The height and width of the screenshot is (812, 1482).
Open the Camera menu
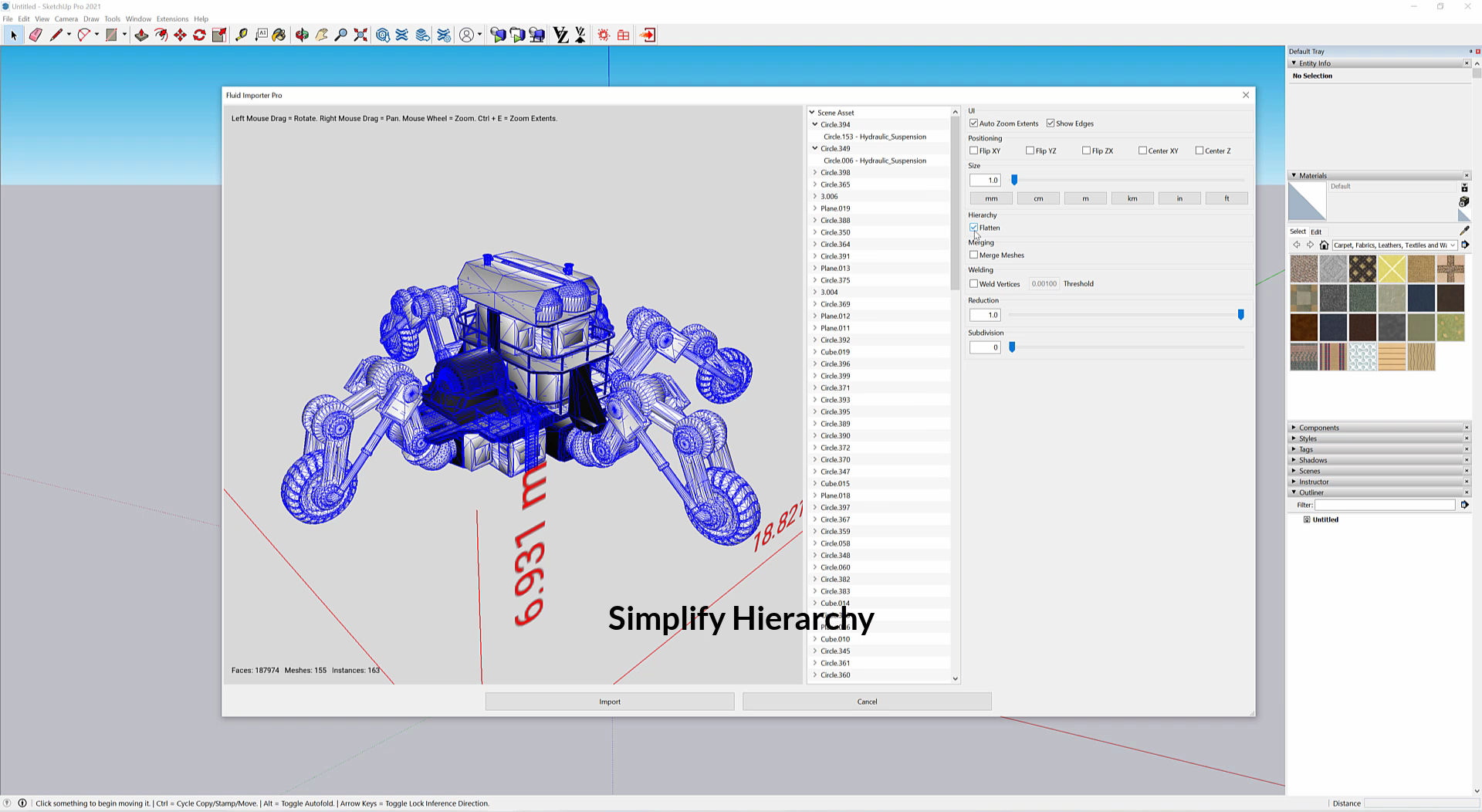coord(66,19)
